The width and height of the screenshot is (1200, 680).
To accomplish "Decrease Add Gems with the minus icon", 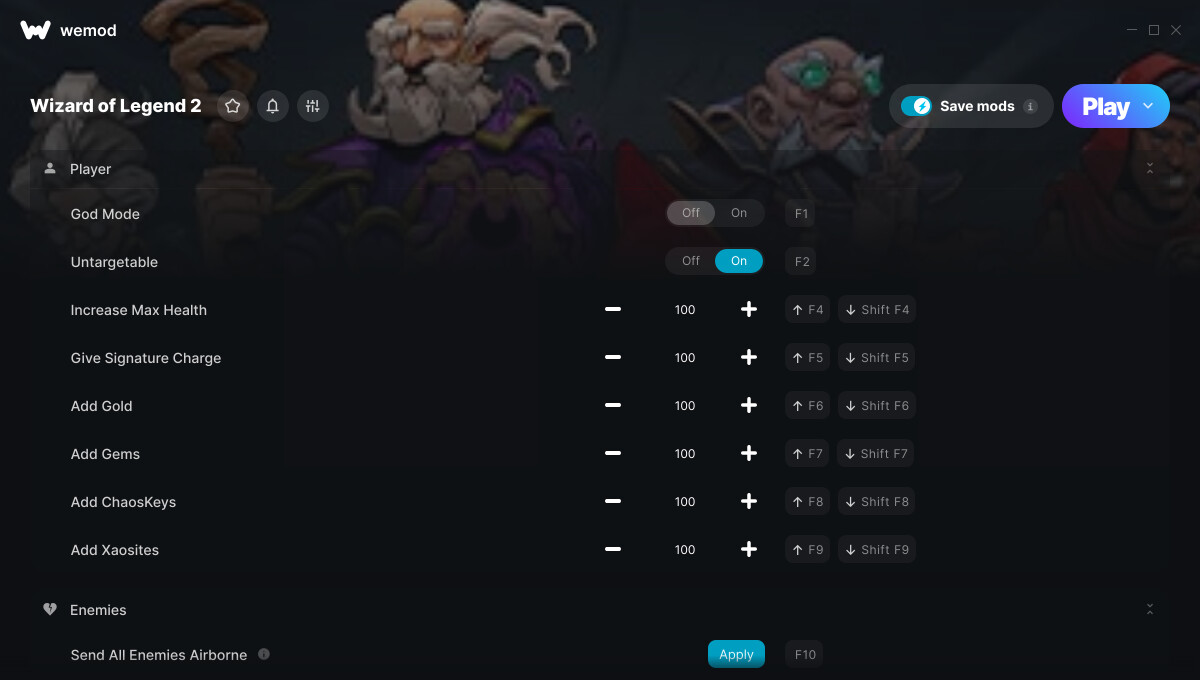I will pos(613,454).
